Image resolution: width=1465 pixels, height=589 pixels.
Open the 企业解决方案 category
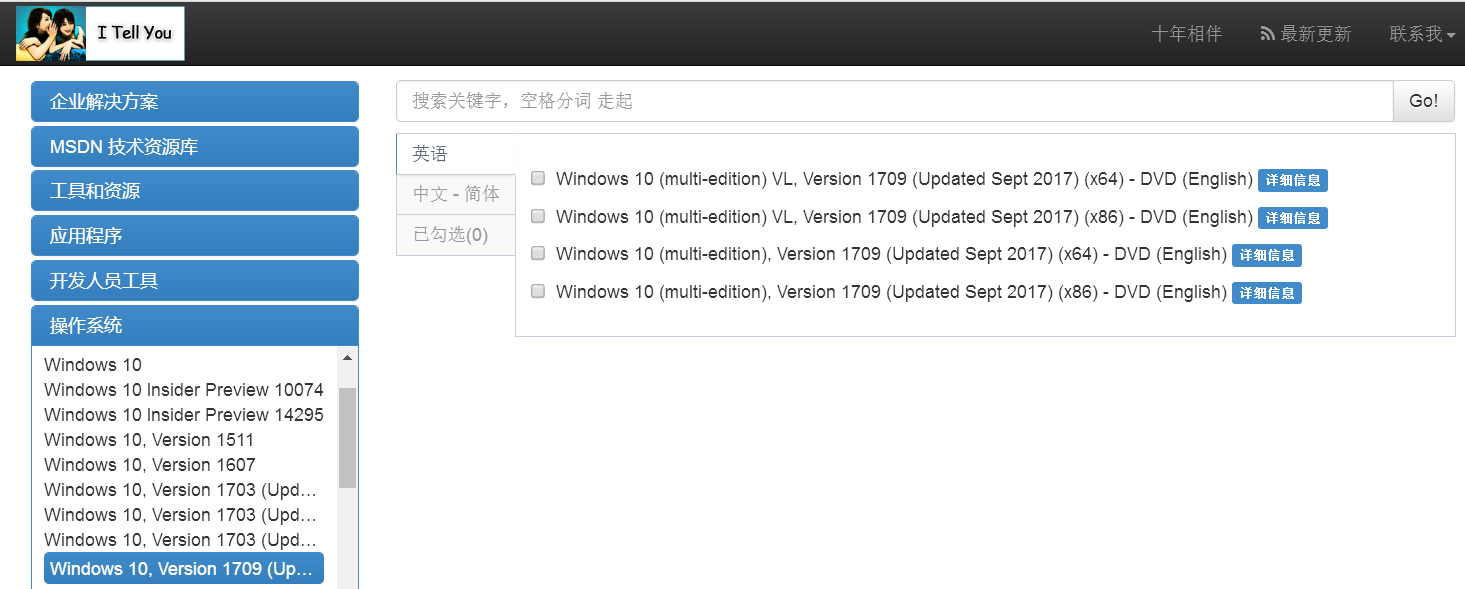(194, 101)
